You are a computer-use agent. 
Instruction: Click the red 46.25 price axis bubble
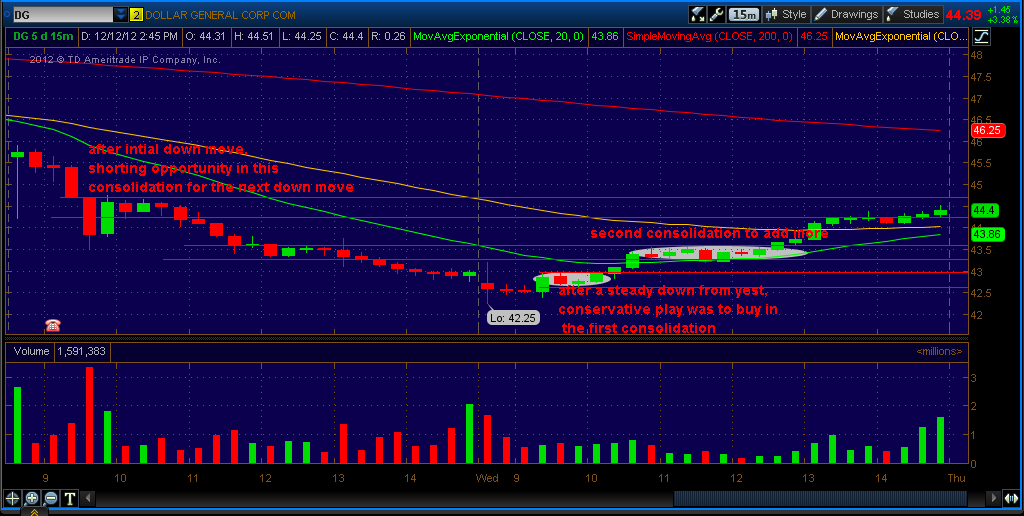[x=987, y=130]
